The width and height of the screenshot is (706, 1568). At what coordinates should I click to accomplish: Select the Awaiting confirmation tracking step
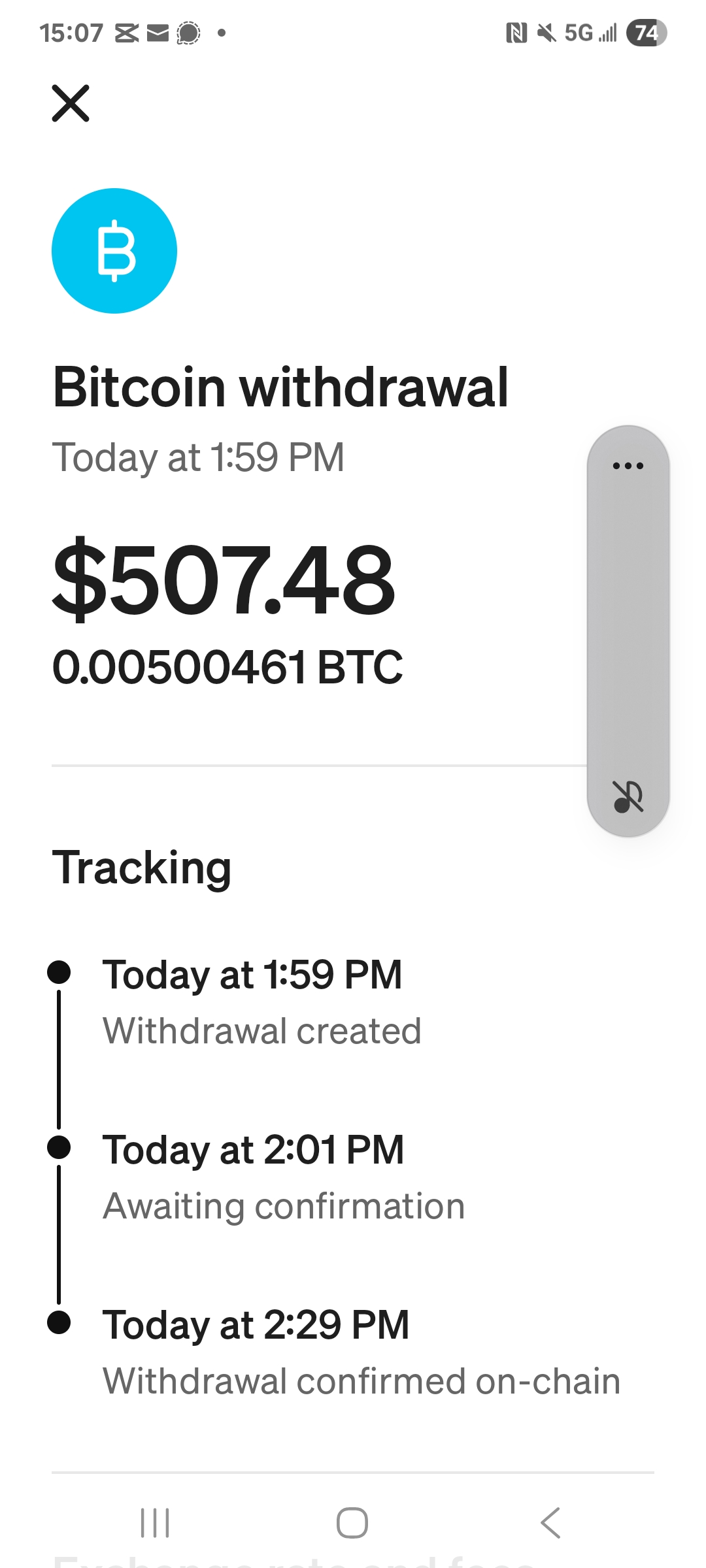coord(284,1206)
